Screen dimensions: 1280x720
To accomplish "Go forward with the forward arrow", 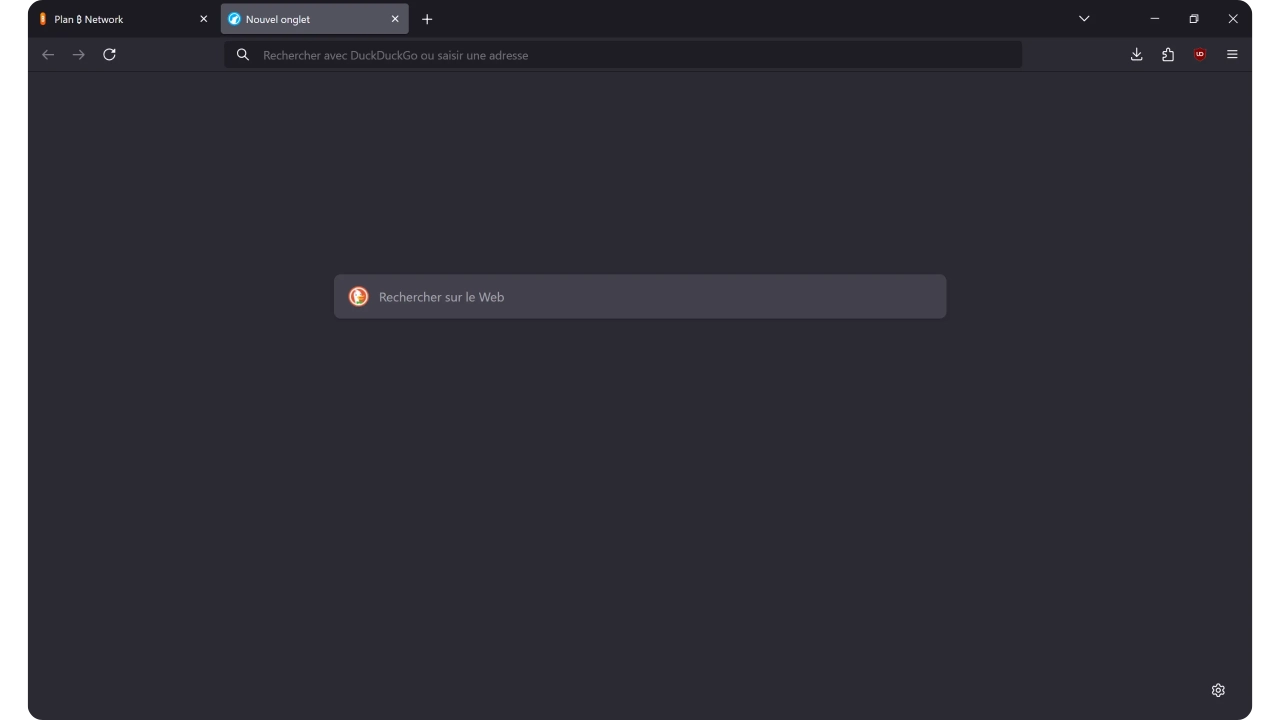I will coord(79,55).
